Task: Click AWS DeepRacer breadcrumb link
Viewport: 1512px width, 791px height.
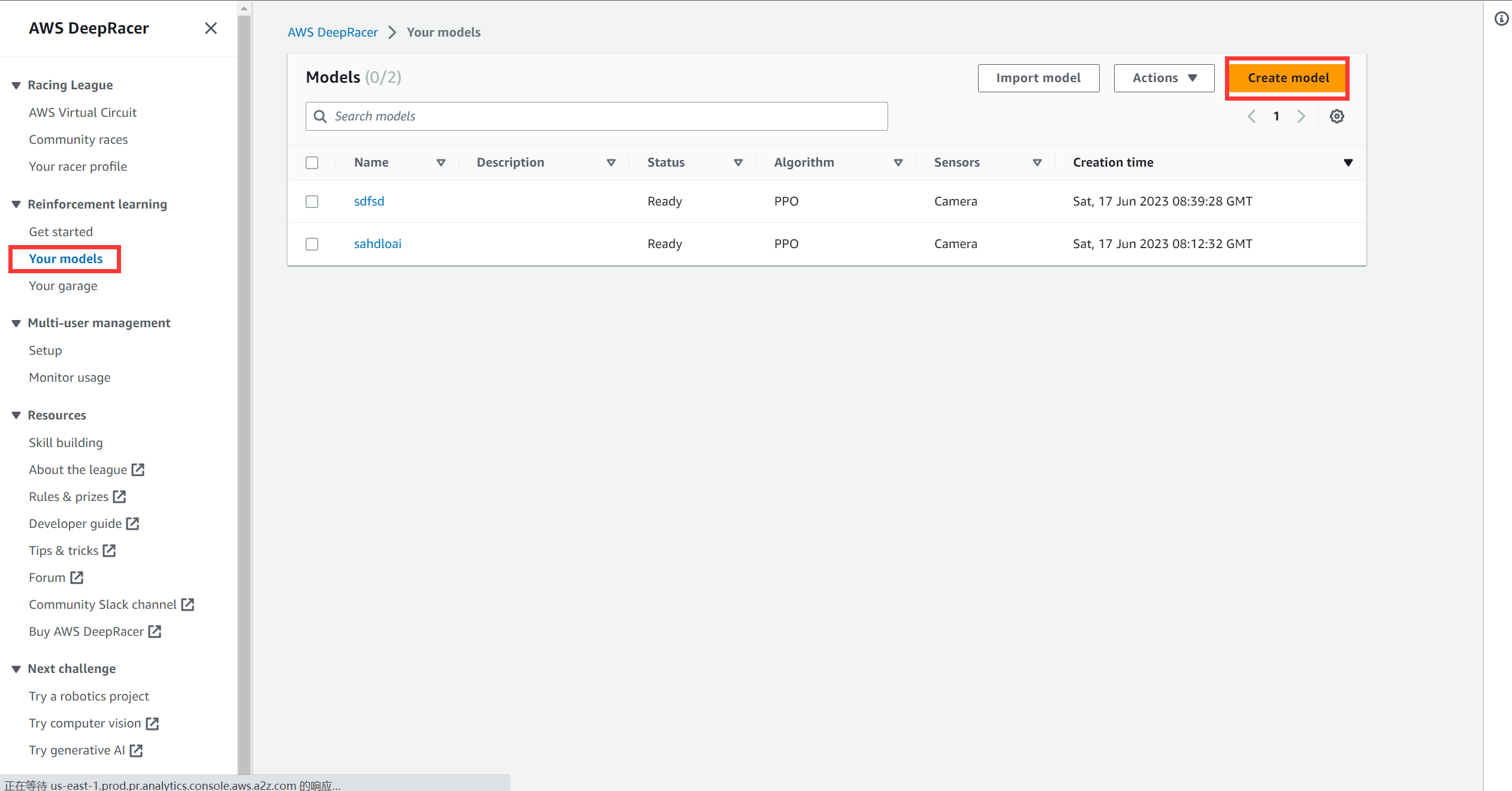Action: click(x=333, y=32)
